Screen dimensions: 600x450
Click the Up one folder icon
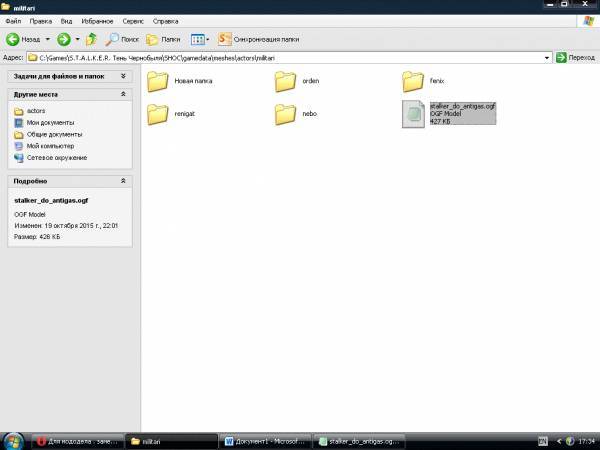click(x=91, y=39)
